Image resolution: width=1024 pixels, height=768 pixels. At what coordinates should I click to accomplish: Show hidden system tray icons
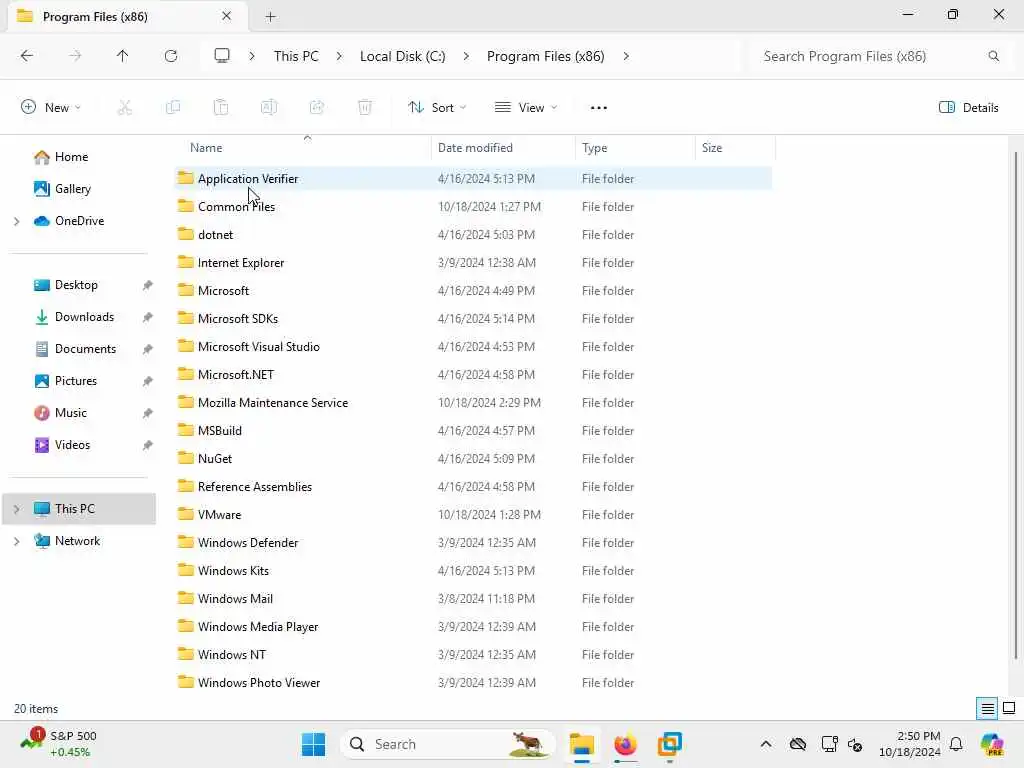click(x=766, y=744)
